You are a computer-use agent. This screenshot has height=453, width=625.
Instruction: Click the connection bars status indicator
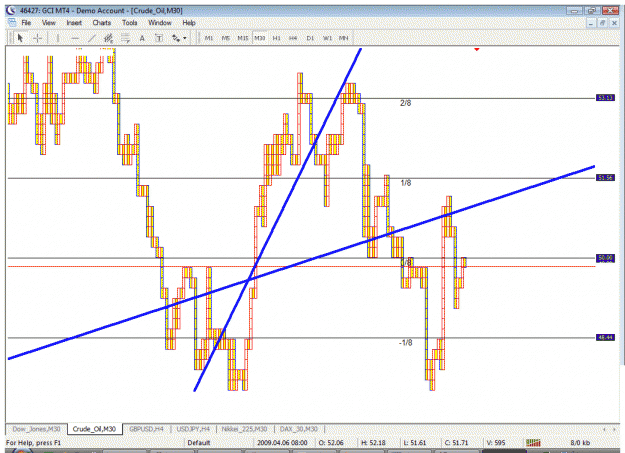point(533,443)
